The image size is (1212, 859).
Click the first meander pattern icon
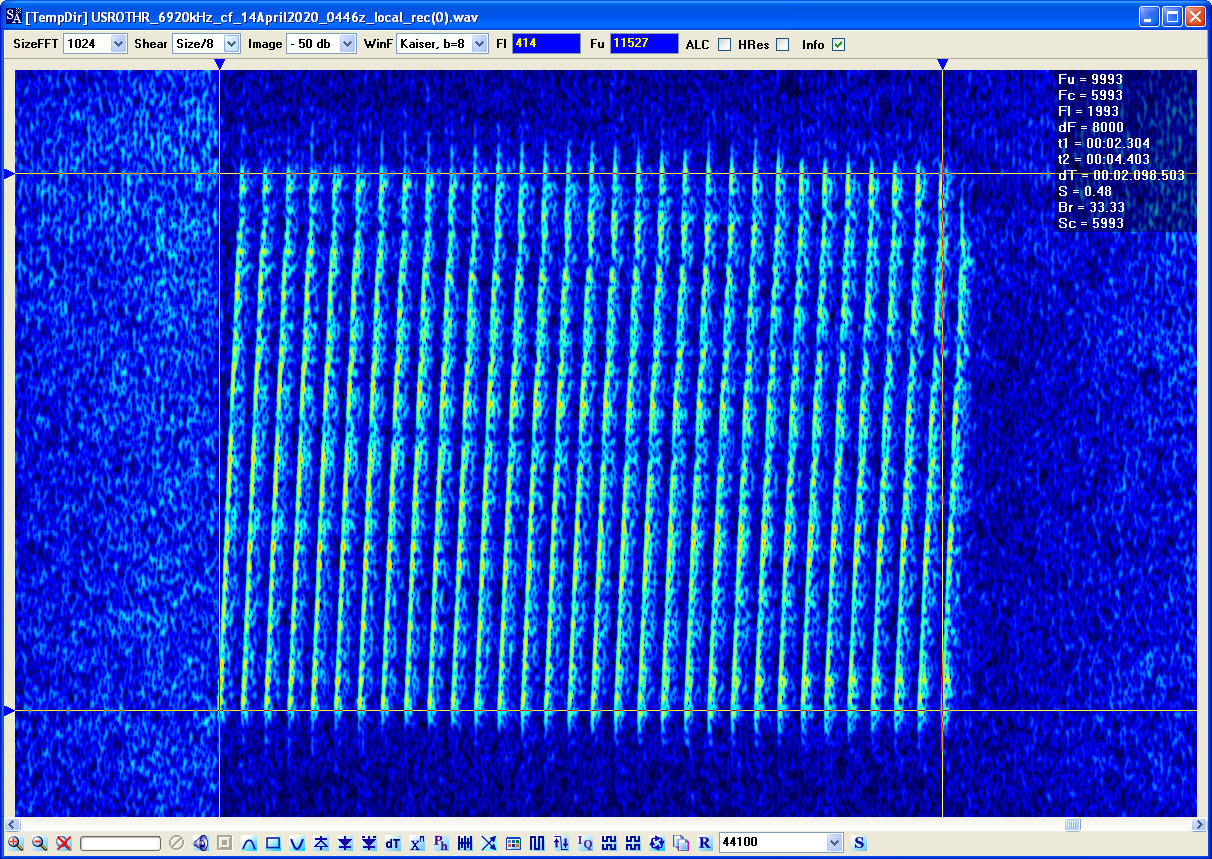pos(609,843)
